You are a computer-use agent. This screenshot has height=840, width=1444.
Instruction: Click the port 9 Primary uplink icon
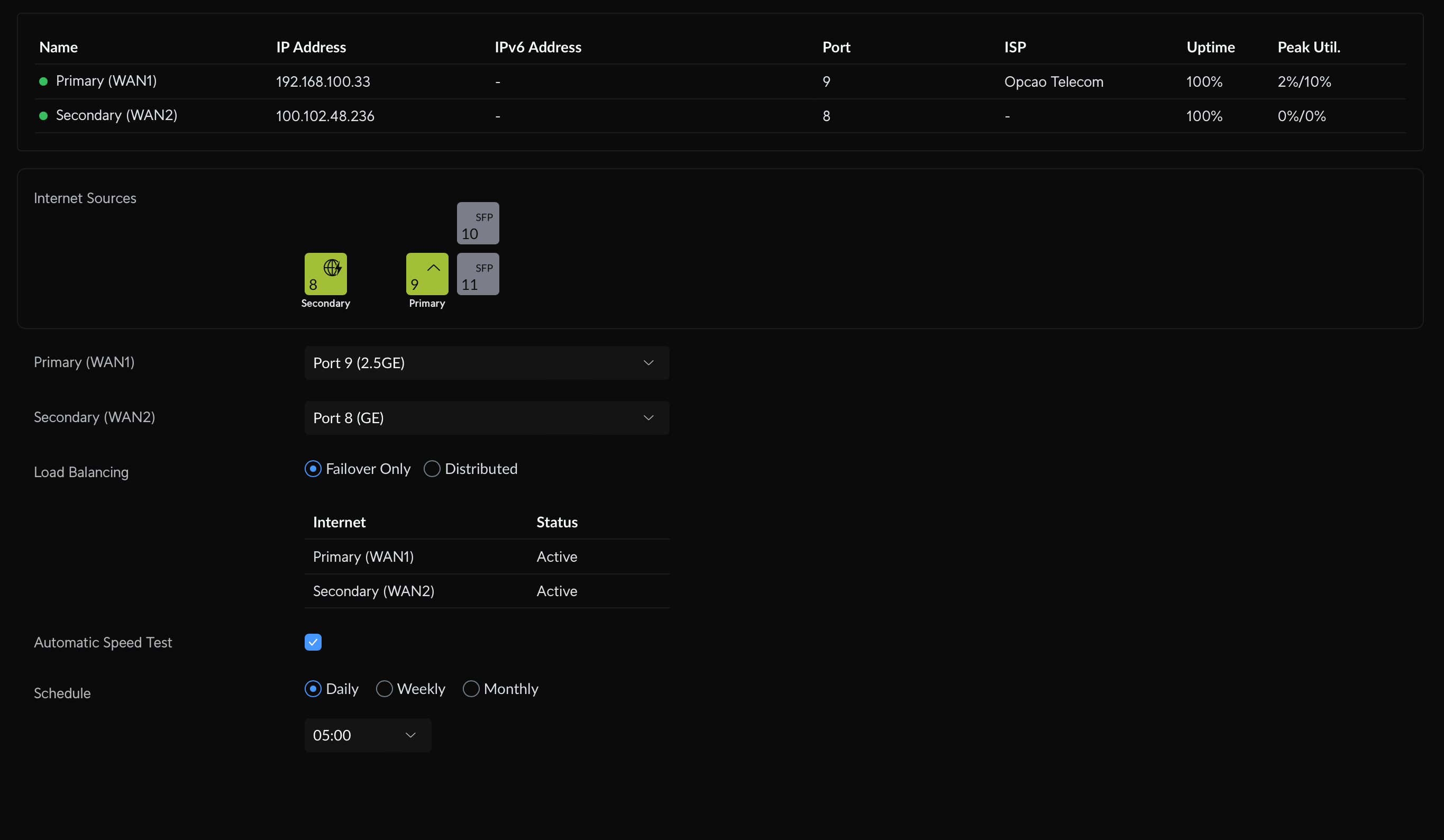pos(427,274)
